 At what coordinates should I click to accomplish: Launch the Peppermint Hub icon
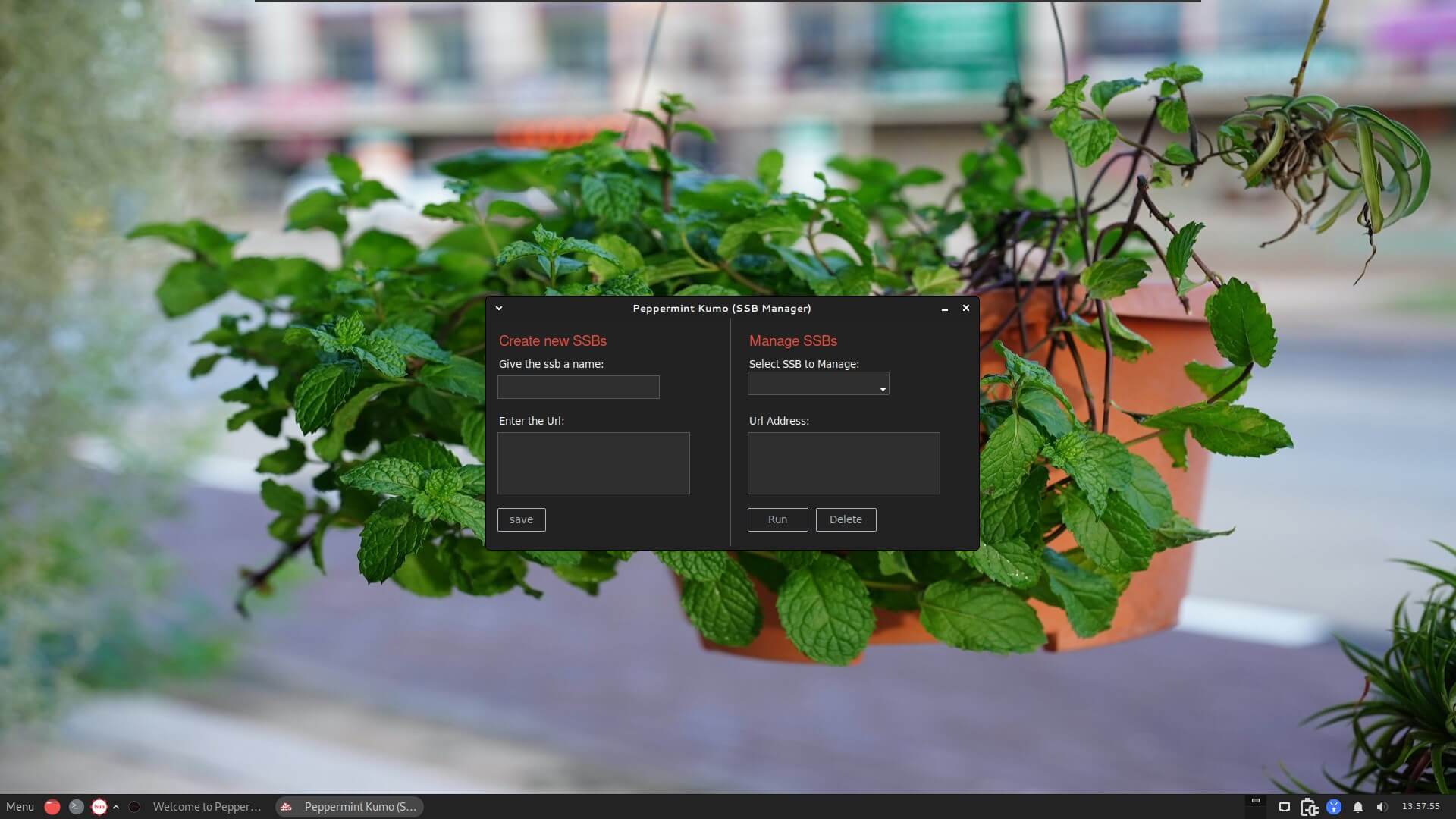pyautogui.click(x=99, y=806)
